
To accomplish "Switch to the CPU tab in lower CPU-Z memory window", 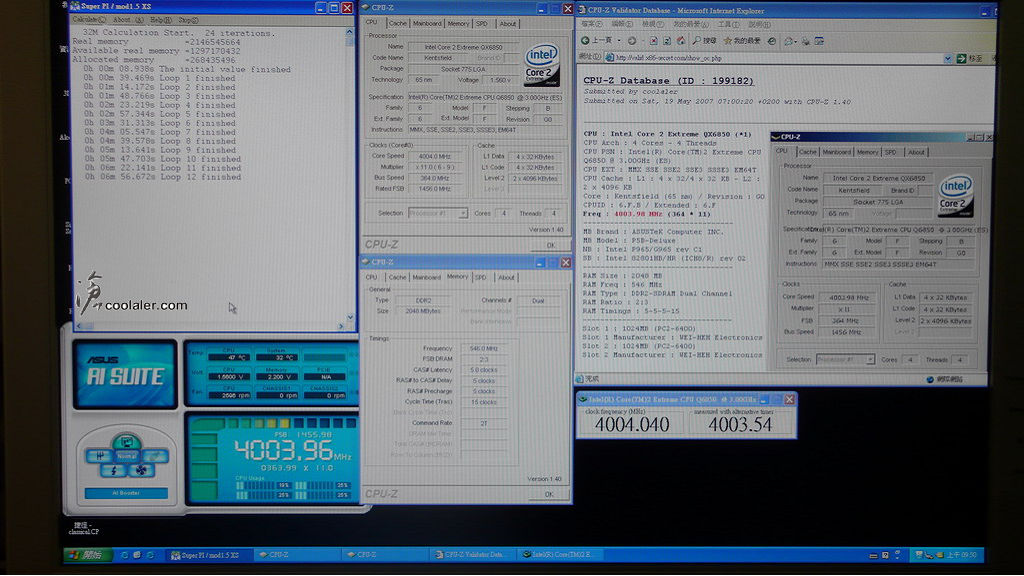I will point(371,278).
